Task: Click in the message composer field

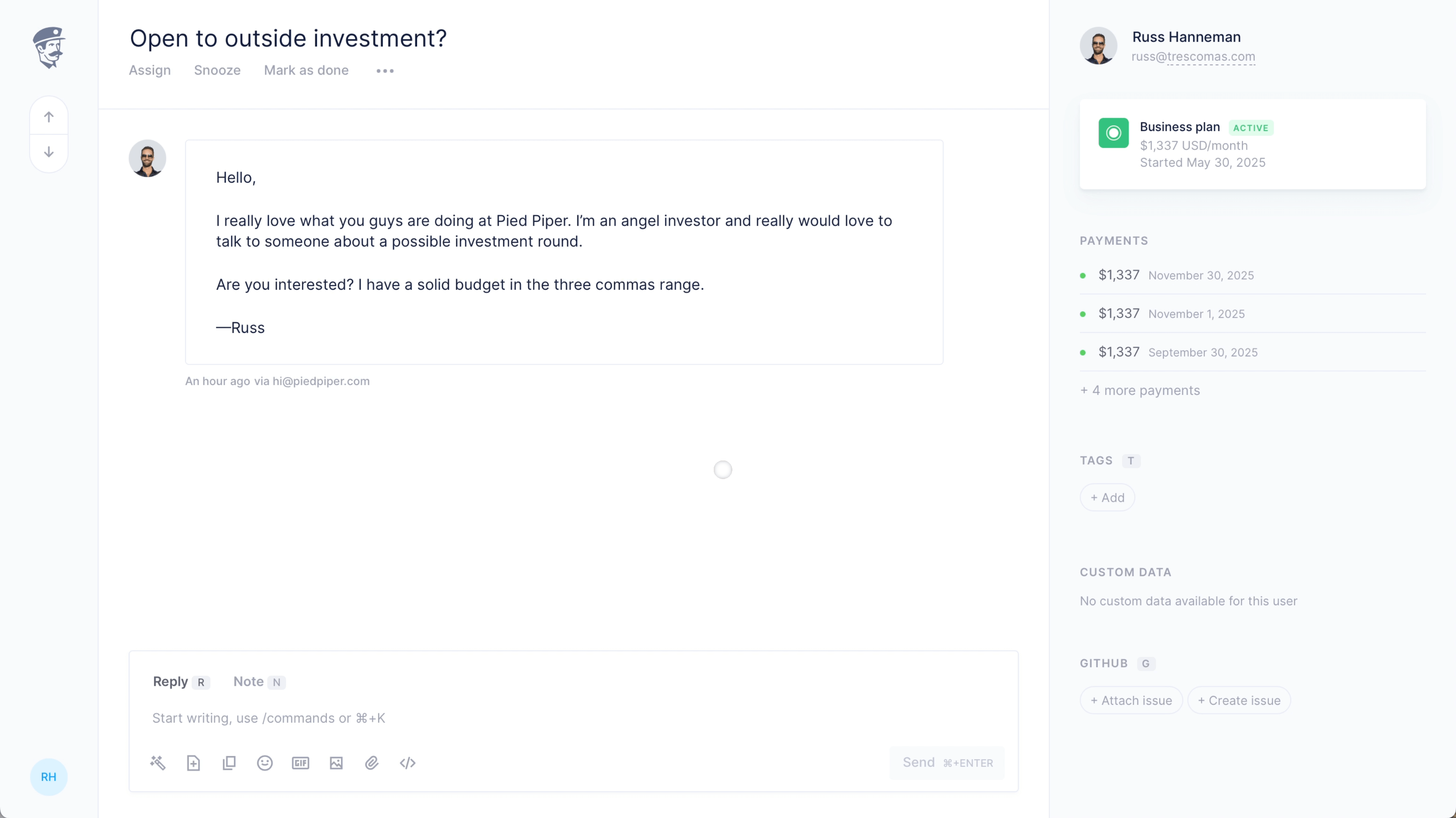Action: click(396, 718)
